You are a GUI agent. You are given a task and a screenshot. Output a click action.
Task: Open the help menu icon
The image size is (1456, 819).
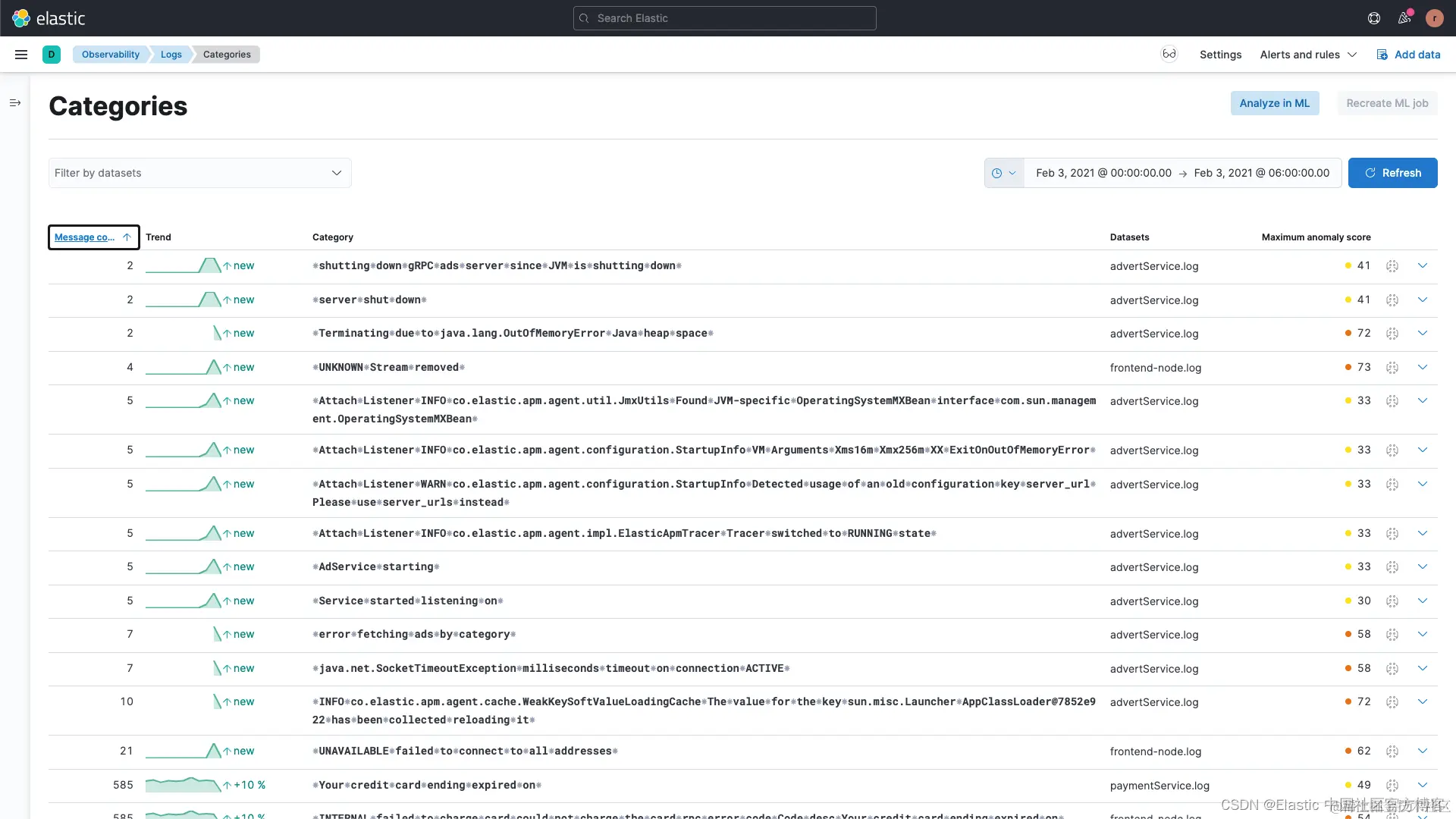pyautogui.click(x=1373, y=18)
